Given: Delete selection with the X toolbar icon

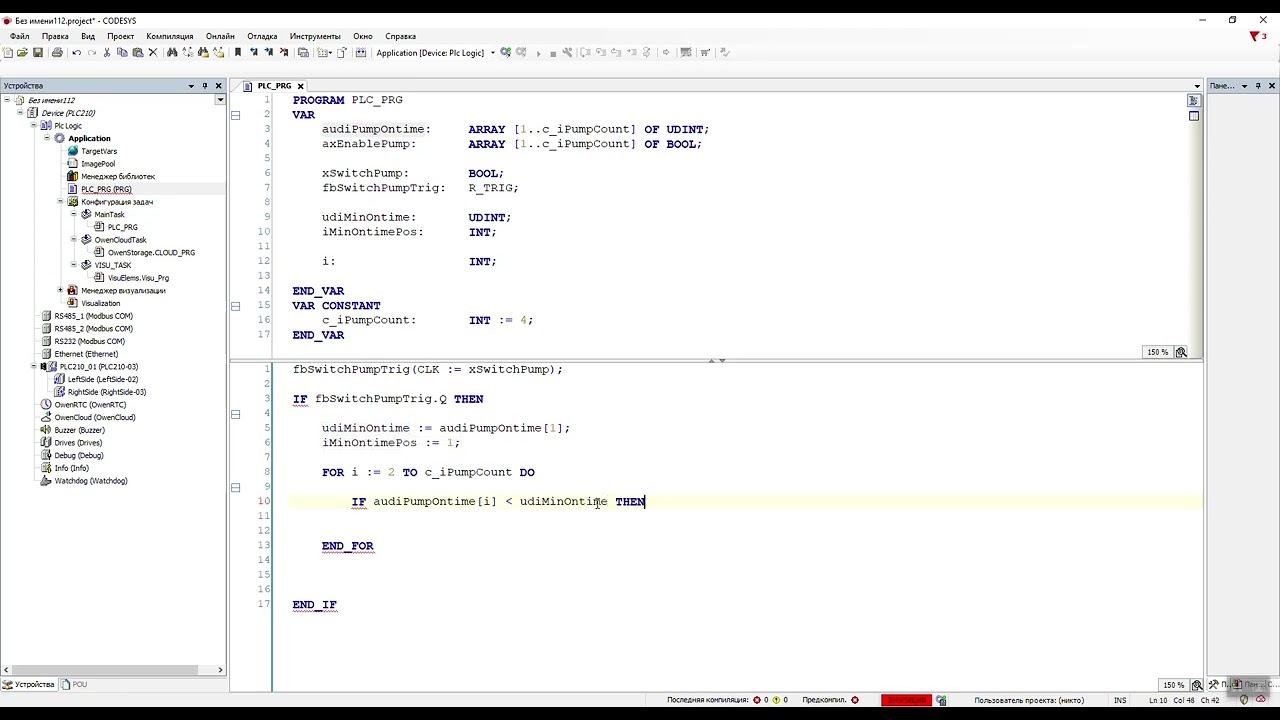Looking at the screenshot, I should 153,53.
